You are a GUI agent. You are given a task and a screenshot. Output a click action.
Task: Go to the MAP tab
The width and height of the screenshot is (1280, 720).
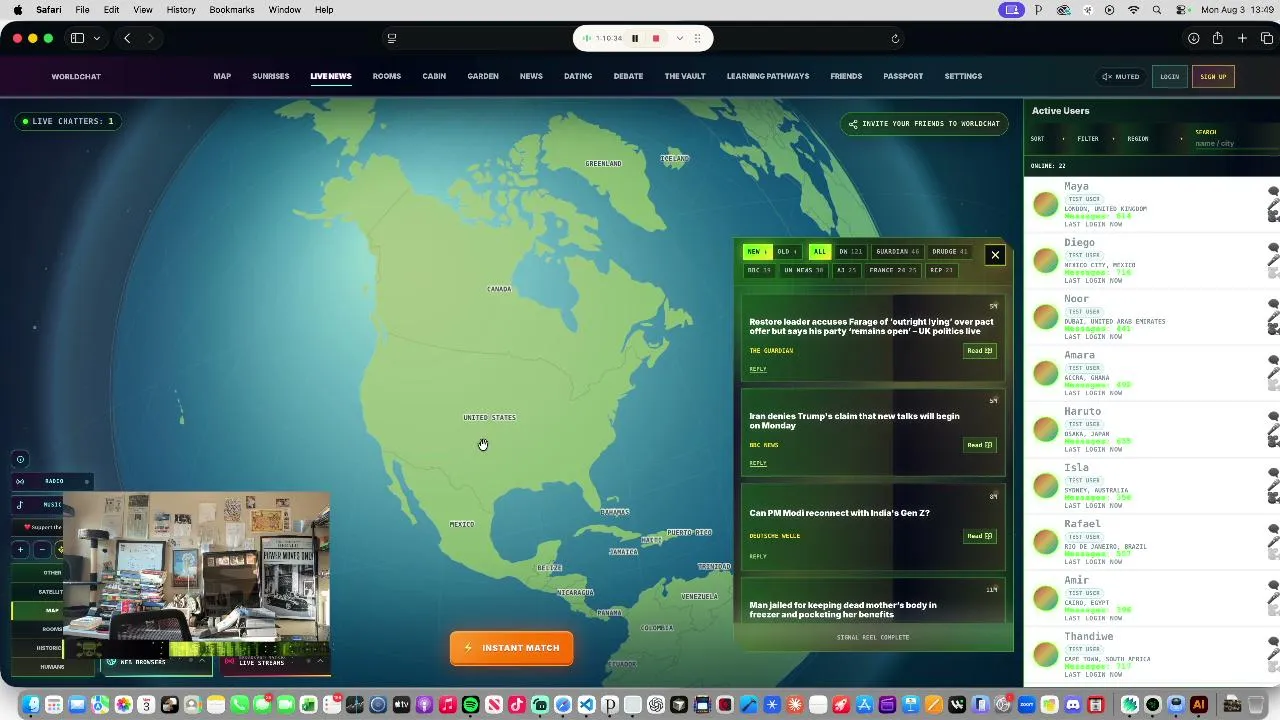coord(222,76)
